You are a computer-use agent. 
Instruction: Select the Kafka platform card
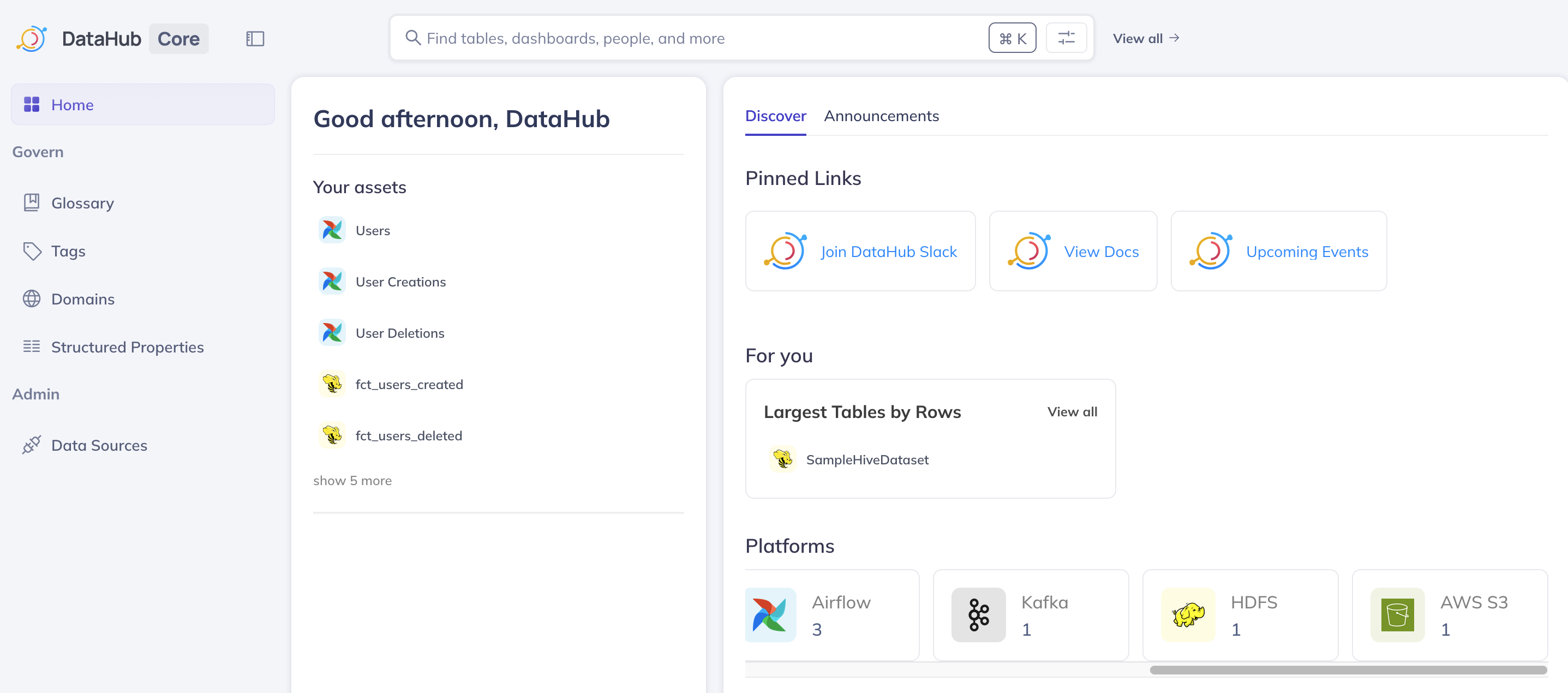click(x=1030, y=615)
